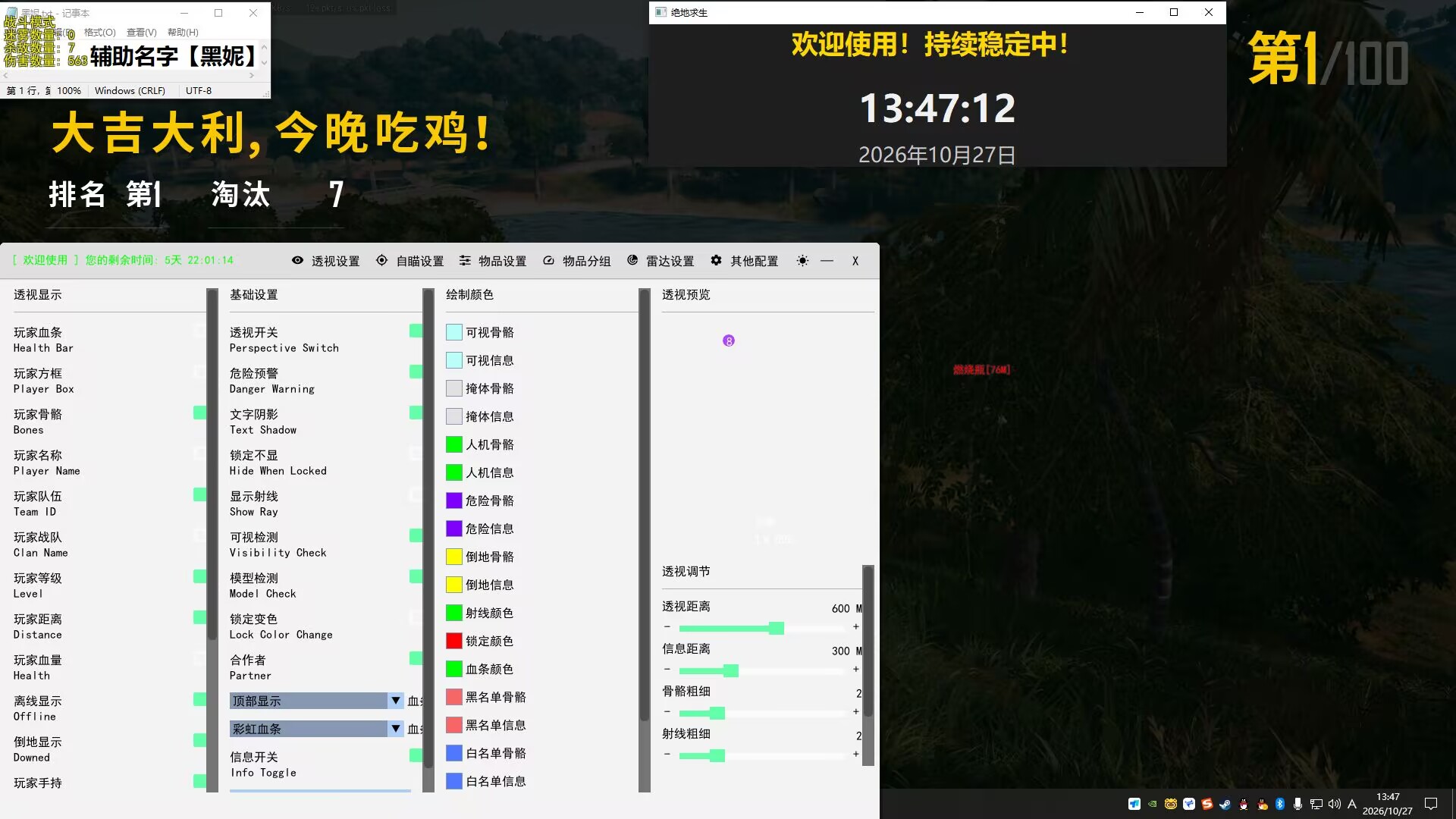Switch to the 自瞄设置 tab
Screen dimensions: 1456x819
(410, 261)
